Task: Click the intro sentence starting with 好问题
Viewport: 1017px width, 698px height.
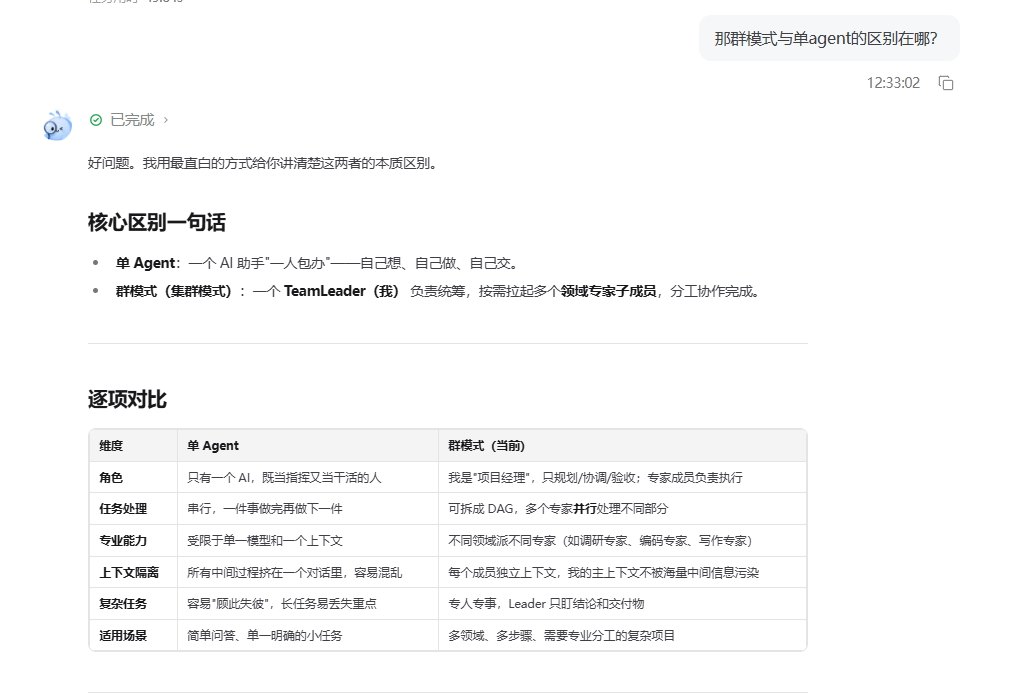Action: click(264, 163)
